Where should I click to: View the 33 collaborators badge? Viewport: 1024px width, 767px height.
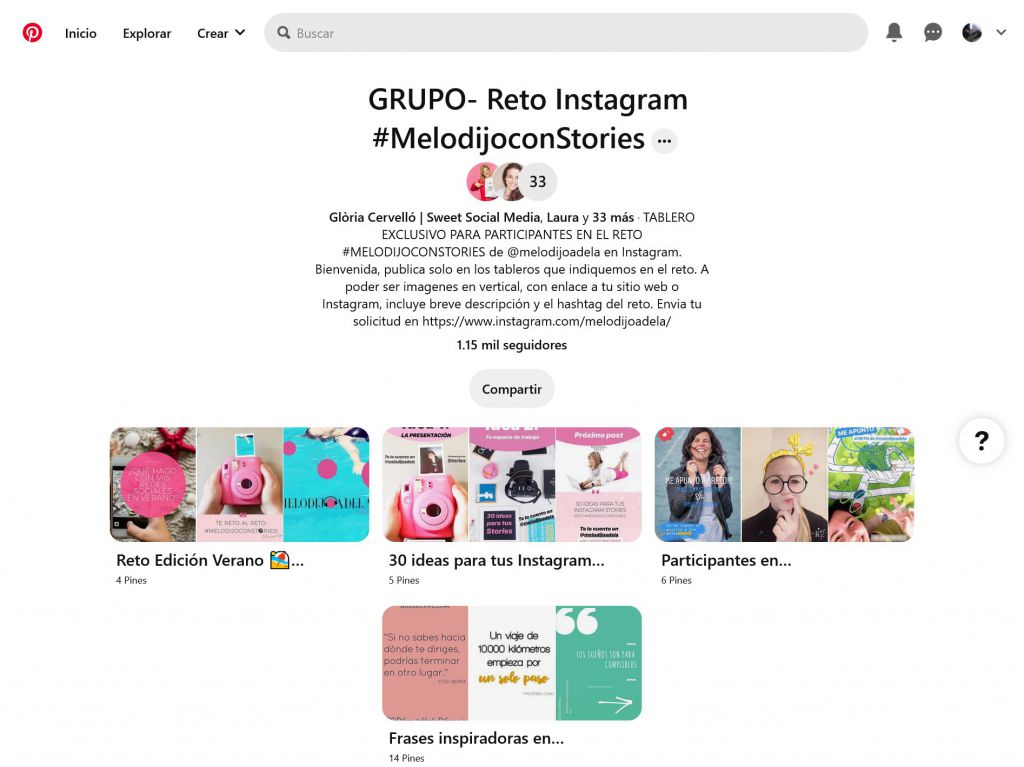(537, 182)
